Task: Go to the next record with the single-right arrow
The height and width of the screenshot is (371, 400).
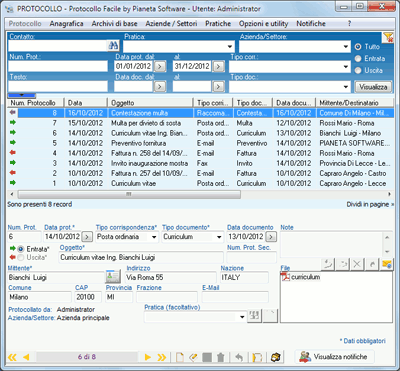Action: pyautogui.click(x=148, y=357)
